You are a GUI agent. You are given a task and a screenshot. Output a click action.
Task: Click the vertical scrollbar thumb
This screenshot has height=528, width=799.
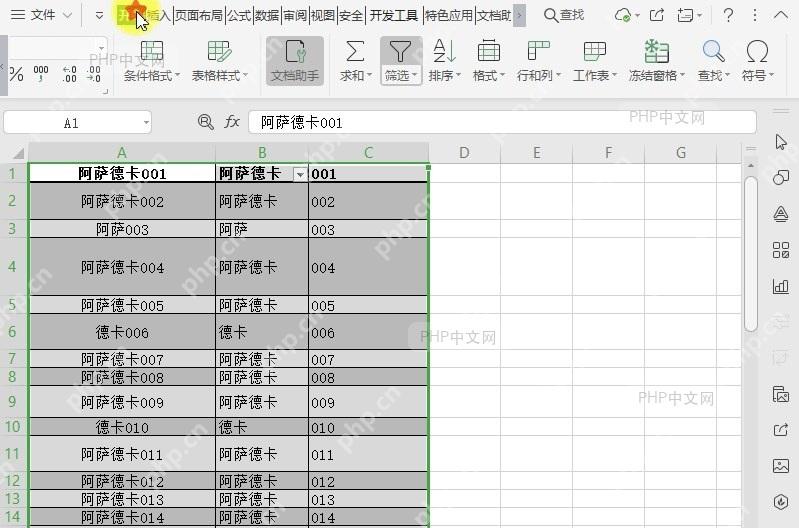click(x=750, y=254)
